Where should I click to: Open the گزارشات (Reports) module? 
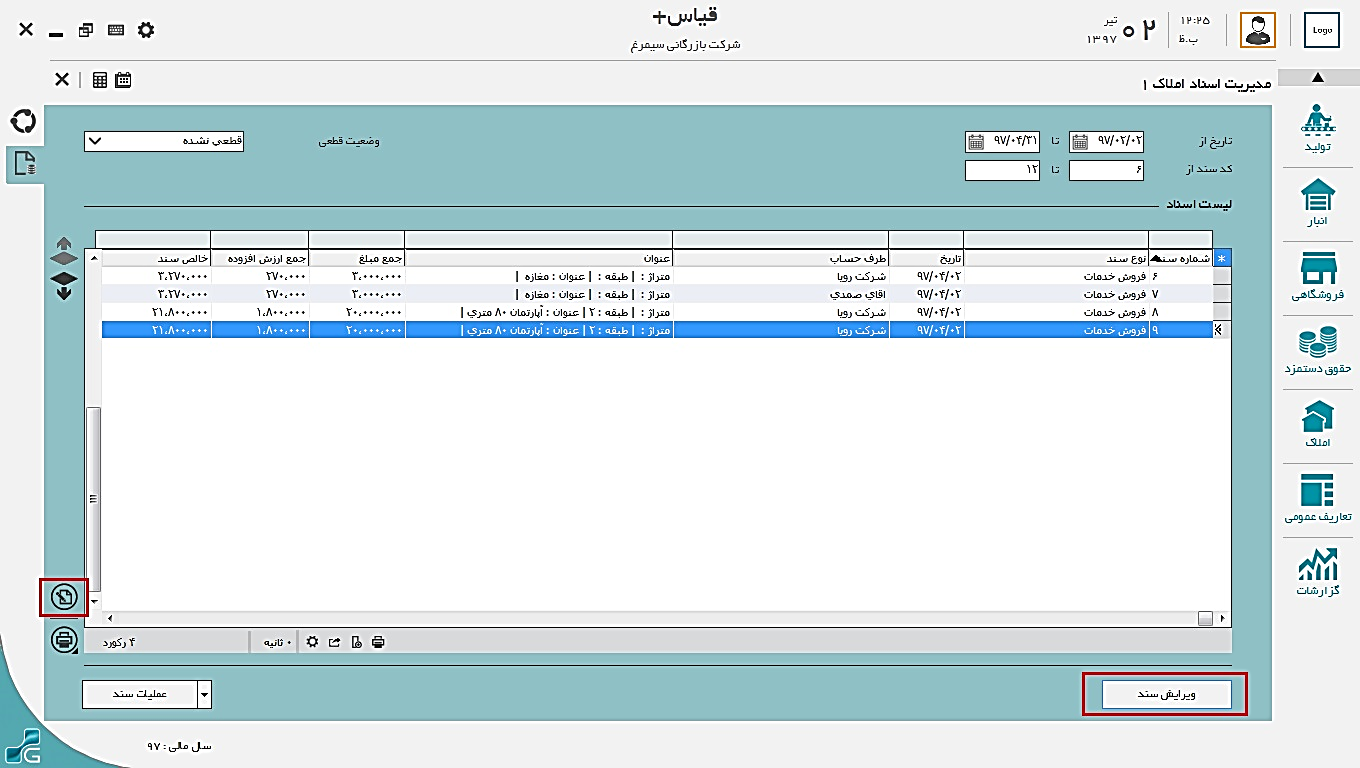pos(1318,572)
